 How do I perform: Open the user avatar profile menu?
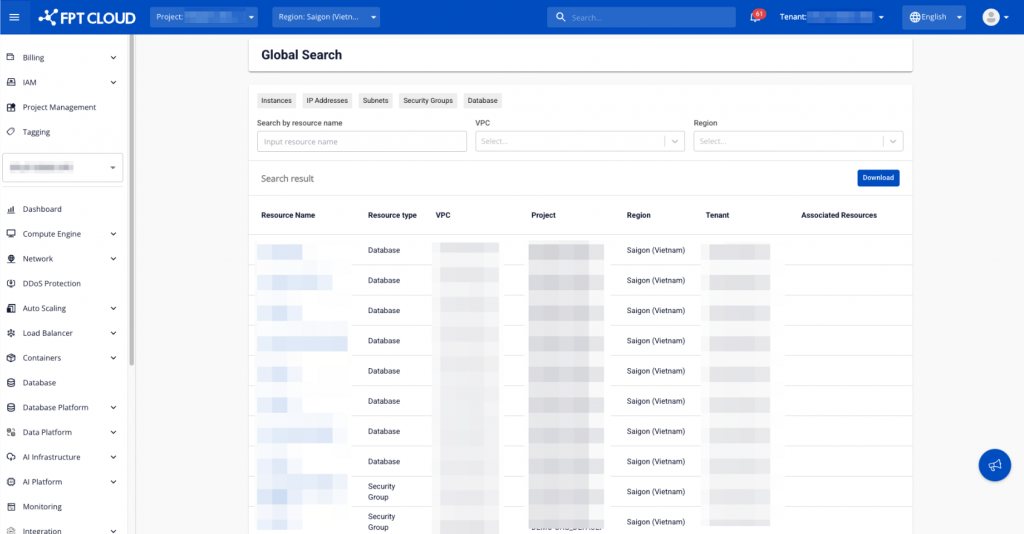pyautogui.click(x=991, y=17)
